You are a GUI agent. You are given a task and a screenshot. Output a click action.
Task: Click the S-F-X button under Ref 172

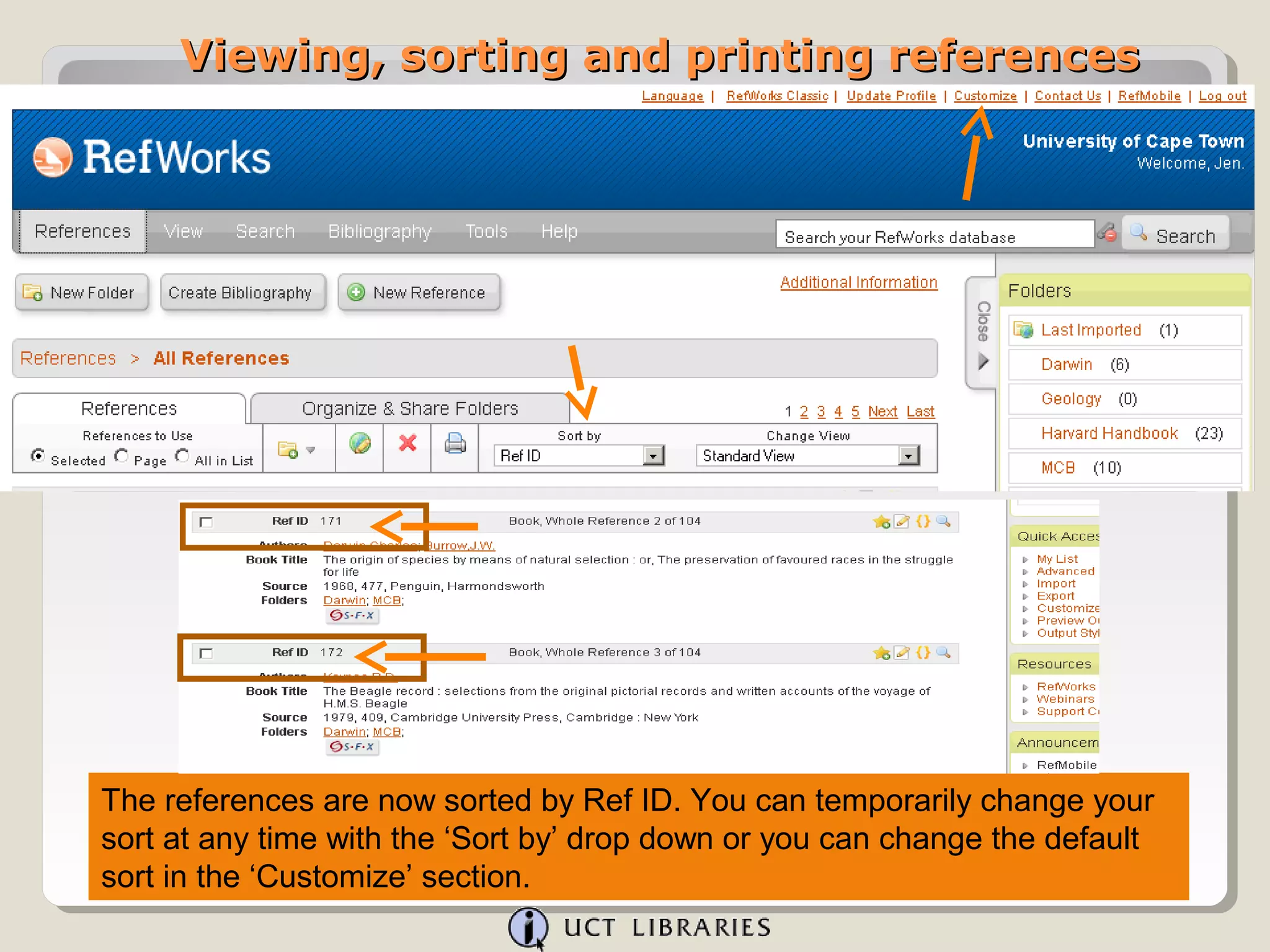pos(352,747)
